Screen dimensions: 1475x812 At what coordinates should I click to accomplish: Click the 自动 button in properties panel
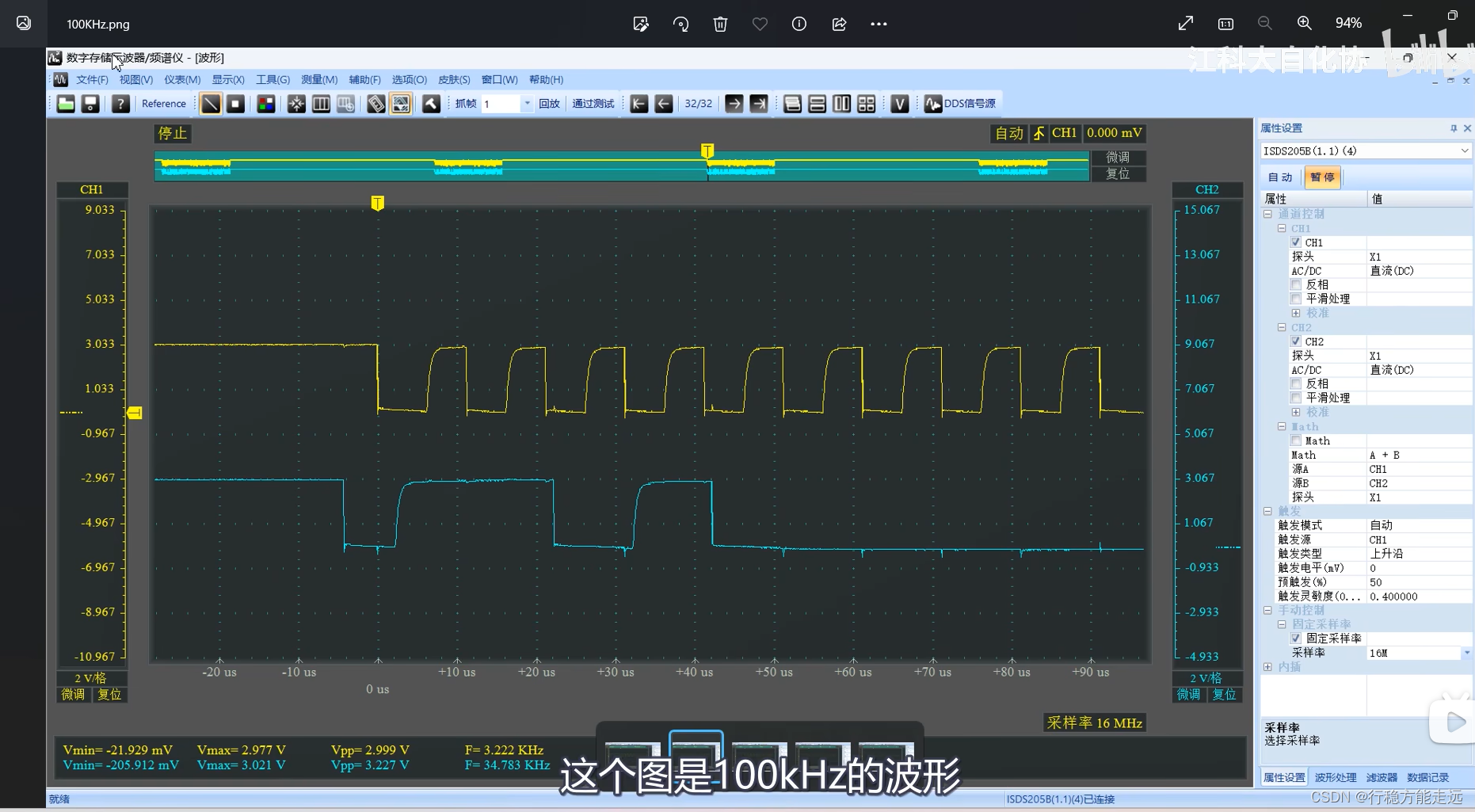[x=1280, y=177]
